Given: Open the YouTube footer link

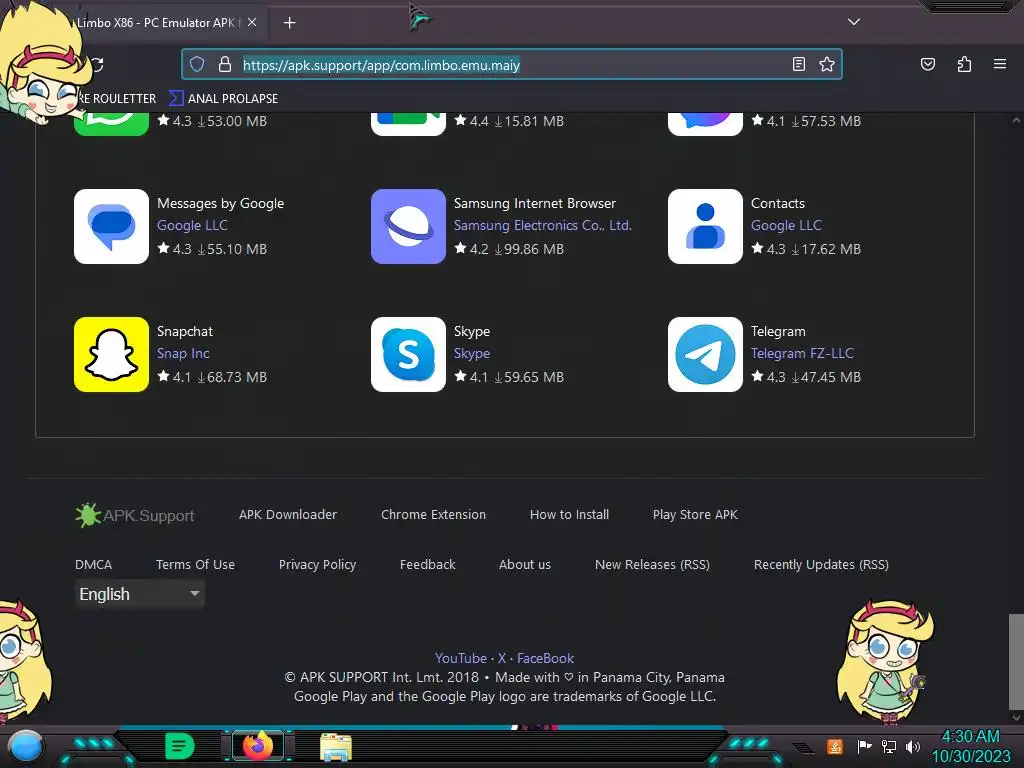Looking at the screenshot, I should (x=461, y=658).
